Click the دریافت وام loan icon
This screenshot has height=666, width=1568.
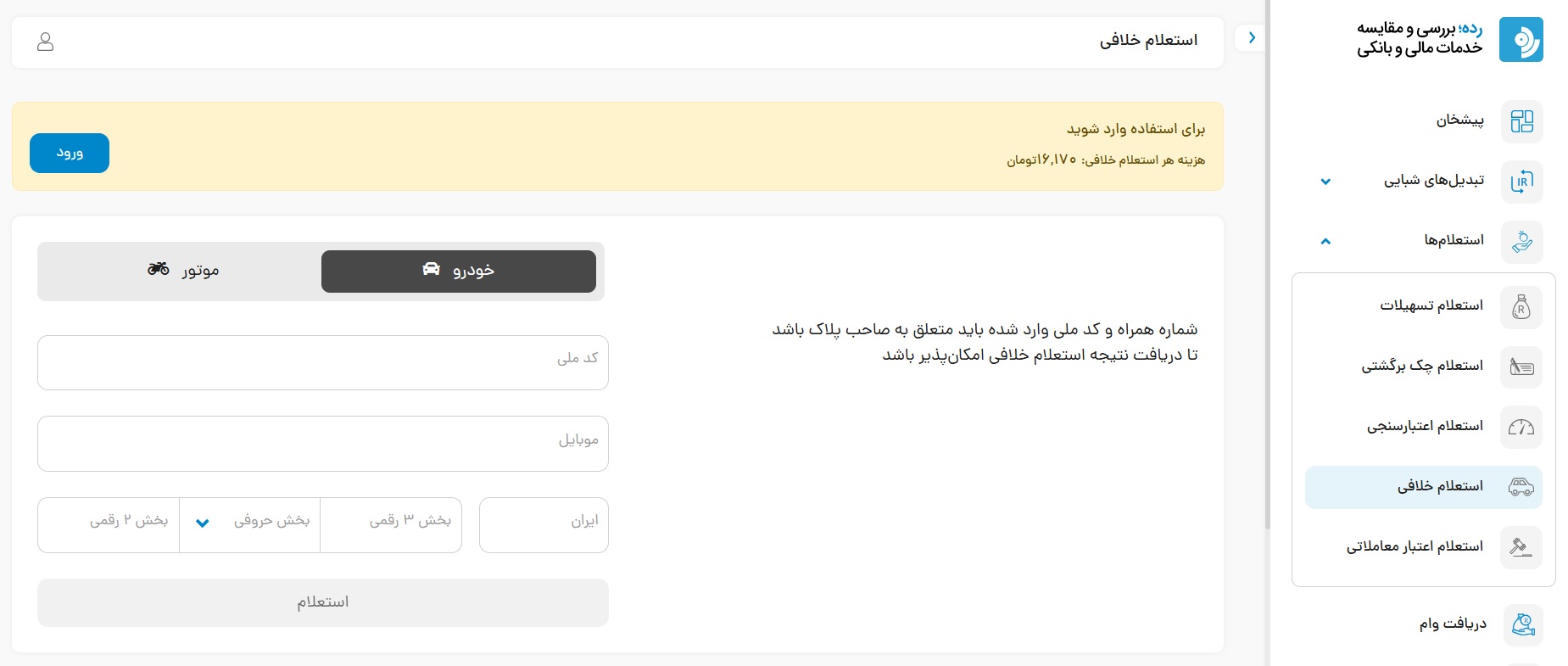pyautogui.click(x=1522, y=625)
